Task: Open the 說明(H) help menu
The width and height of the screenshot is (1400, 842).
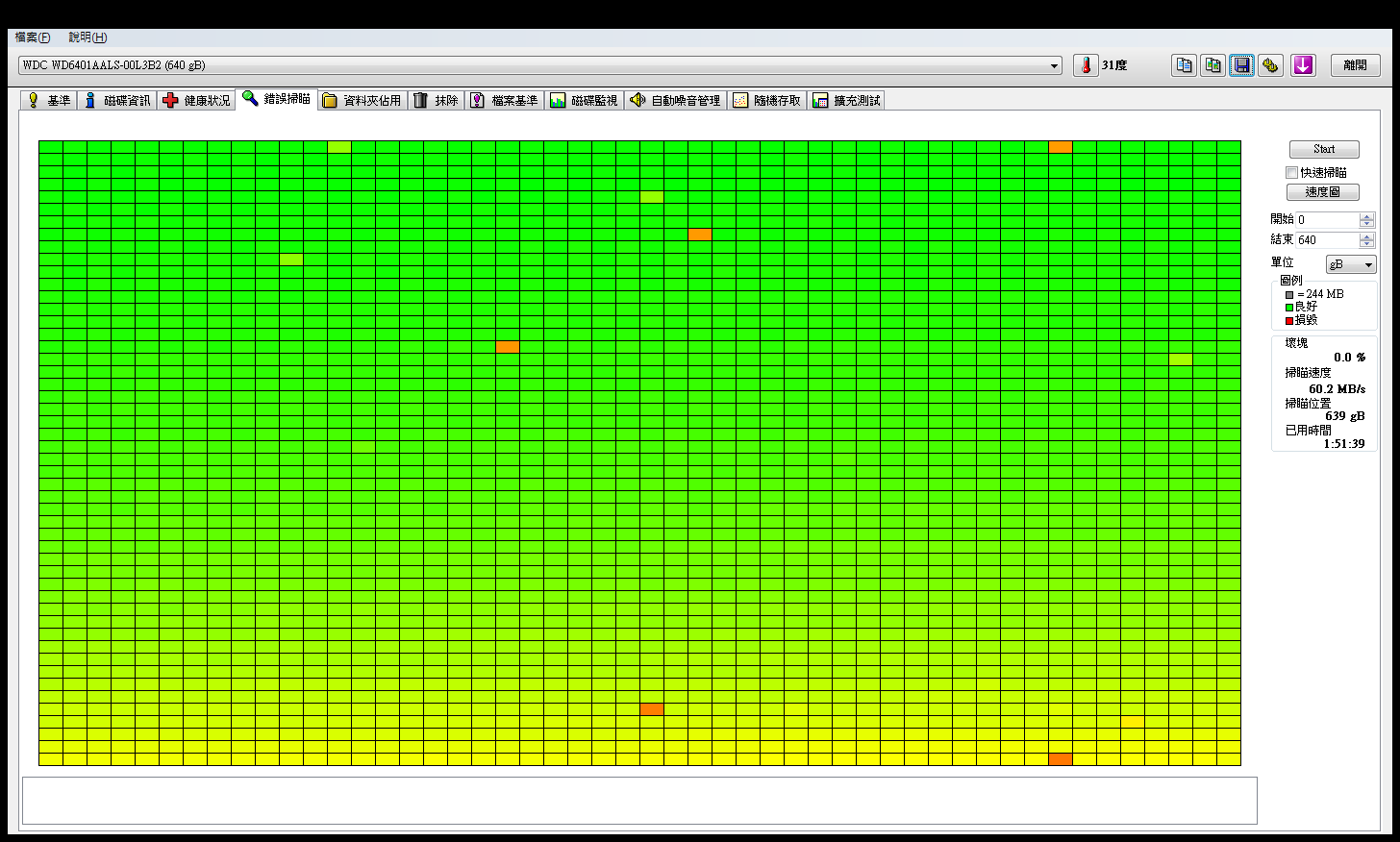Action: point(87,37)
